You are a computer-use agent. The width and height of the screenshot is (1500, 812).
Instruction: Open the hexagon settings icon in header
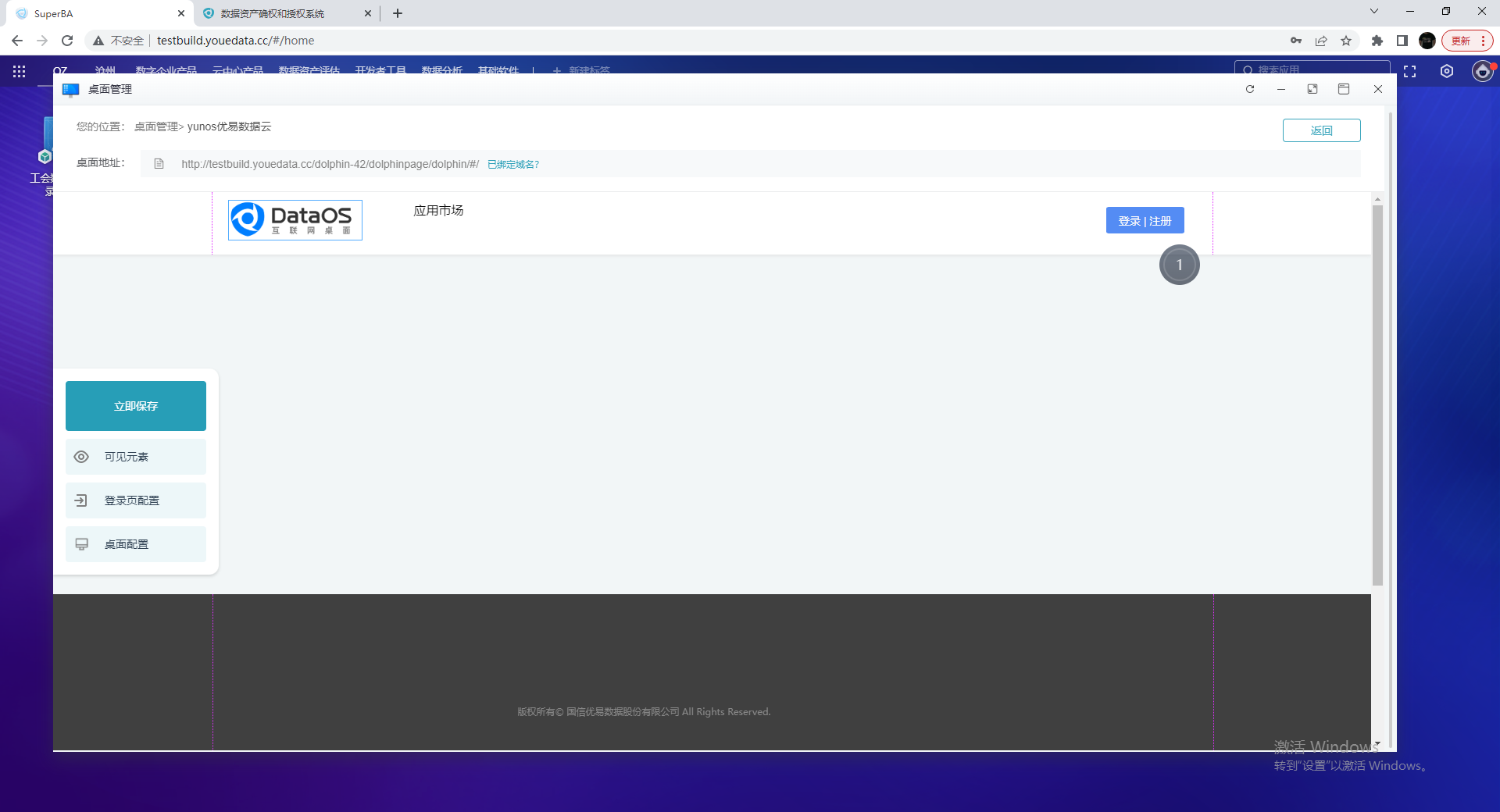coord(1447,71)
